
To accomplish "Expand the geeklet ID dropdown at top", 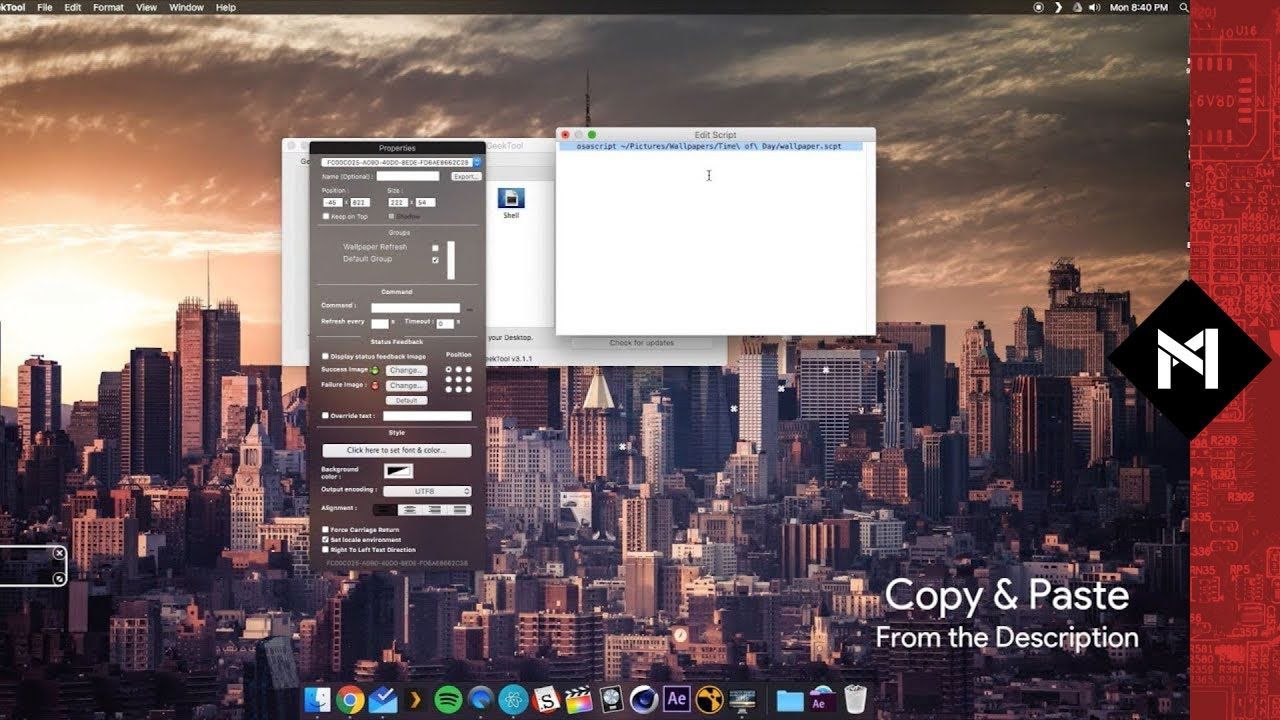I will click(x=477, y=162).
